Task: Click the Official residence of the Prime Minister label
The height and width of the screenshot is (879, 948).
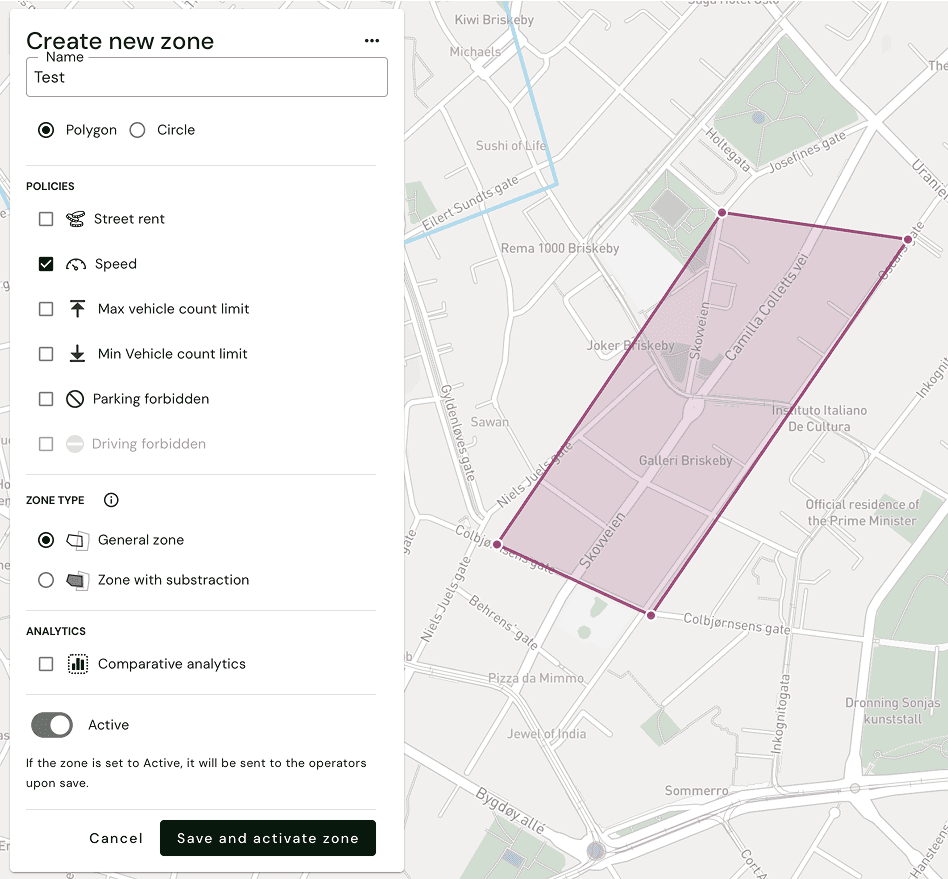Action: (862, 513)
